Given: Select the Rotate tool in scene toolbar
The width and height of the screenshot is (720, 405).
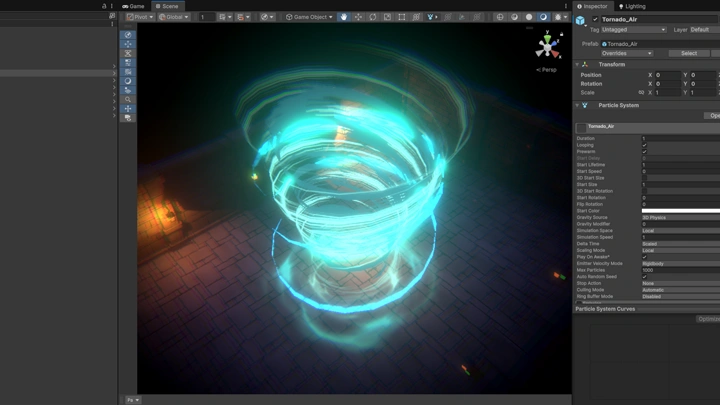Looking at the screenshot, I should coord(373,17).
